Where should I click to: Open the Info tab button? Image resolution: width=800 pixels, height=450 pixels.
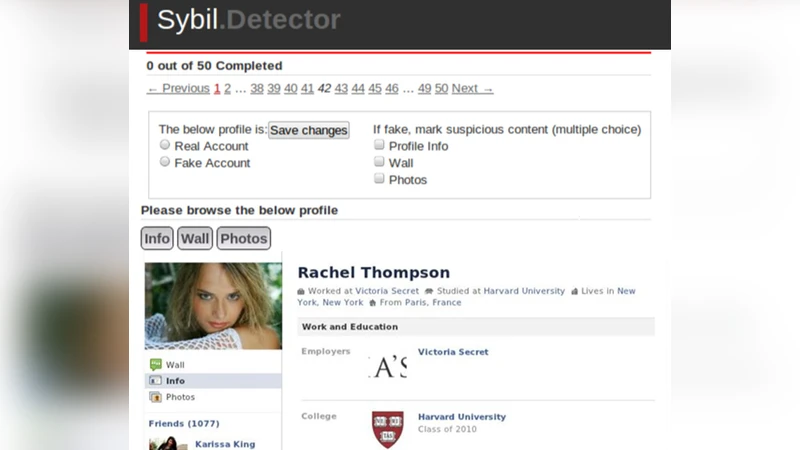(x=157, y=238)
